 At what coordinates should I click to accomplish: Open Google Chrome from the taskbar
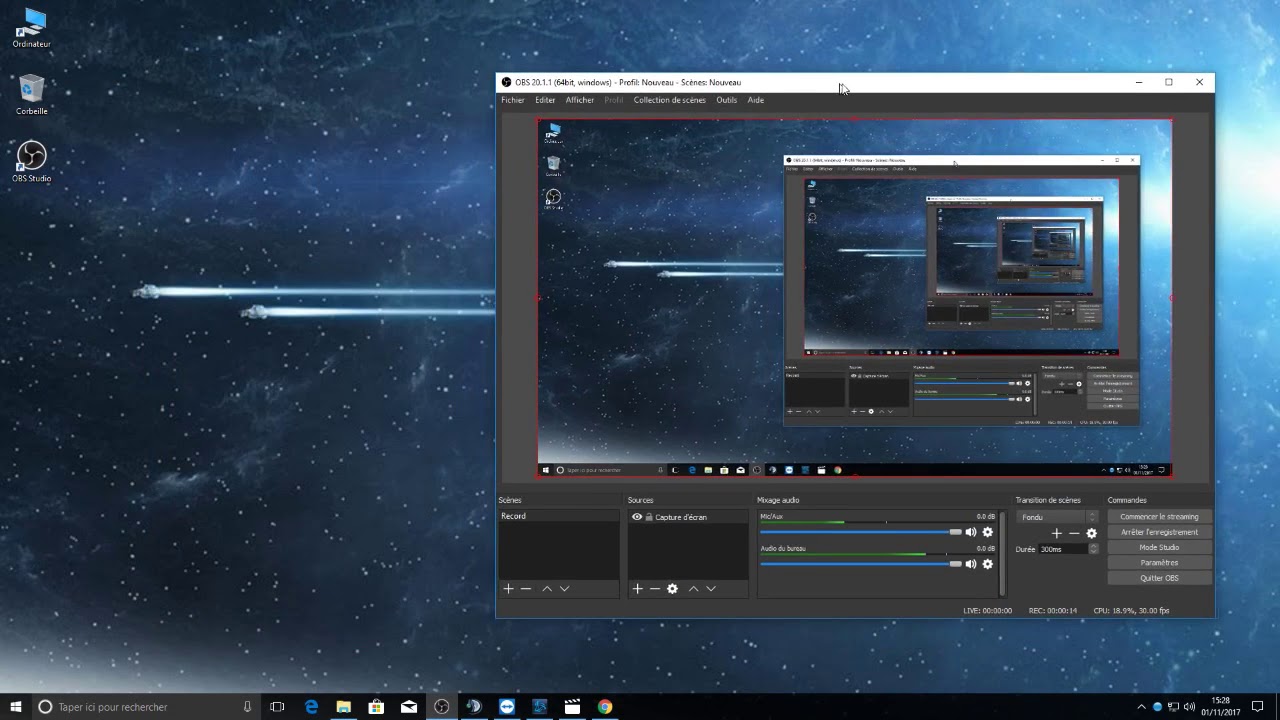(x=605, y=706)
